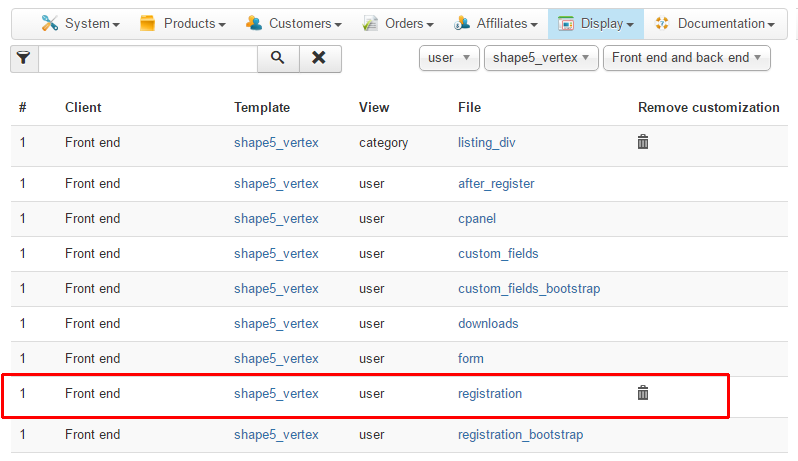The image size is (798, 461).
Task: Click the search magnifier button
Action: (278, 59)
